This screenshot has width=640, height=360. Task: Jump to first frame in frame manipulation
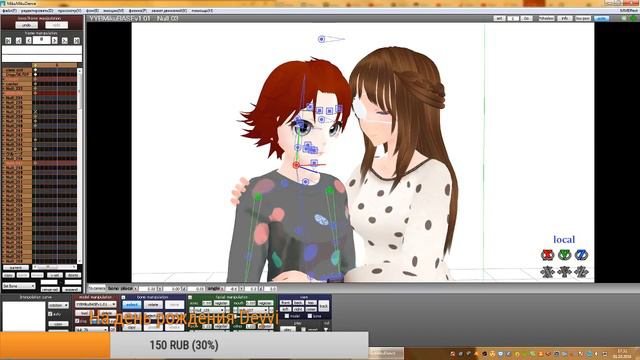tap(8, 40)
